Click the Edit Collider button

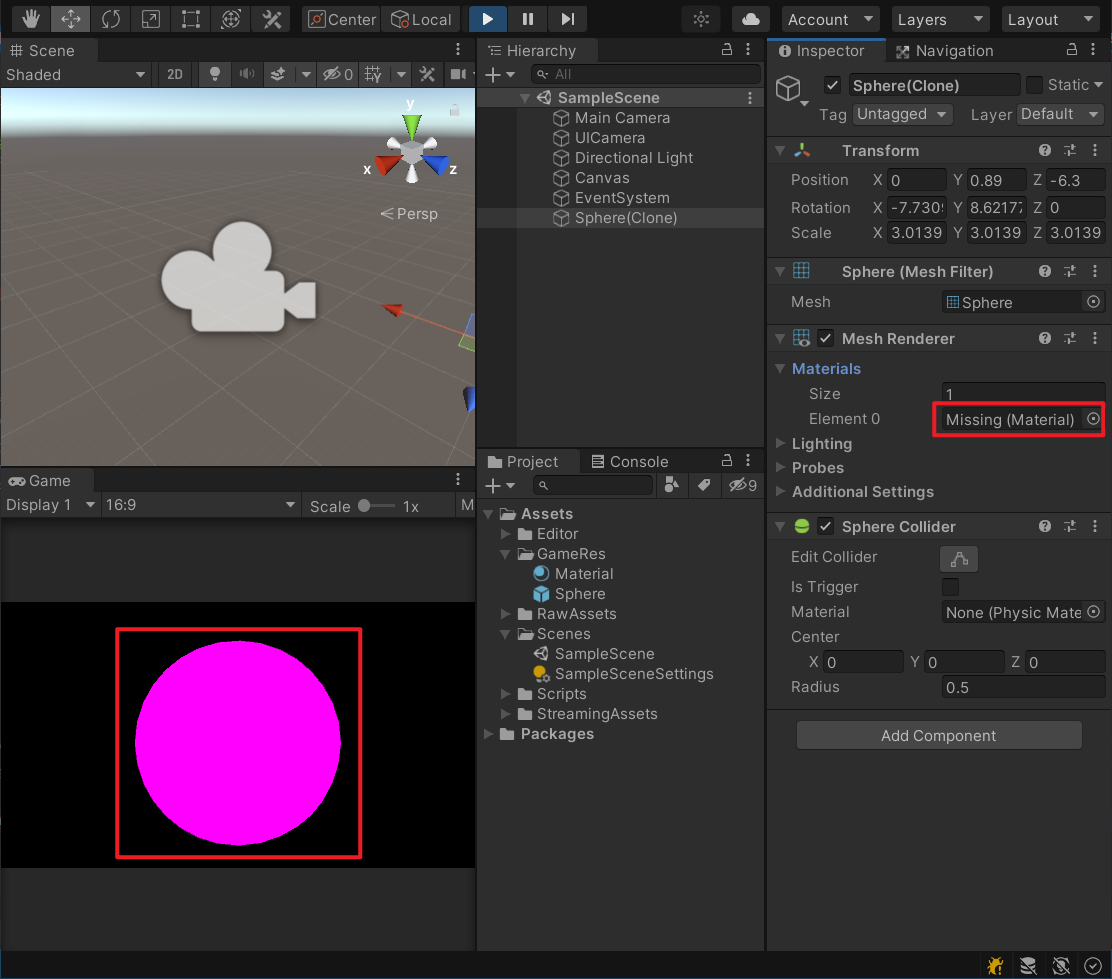click(959, 558)
